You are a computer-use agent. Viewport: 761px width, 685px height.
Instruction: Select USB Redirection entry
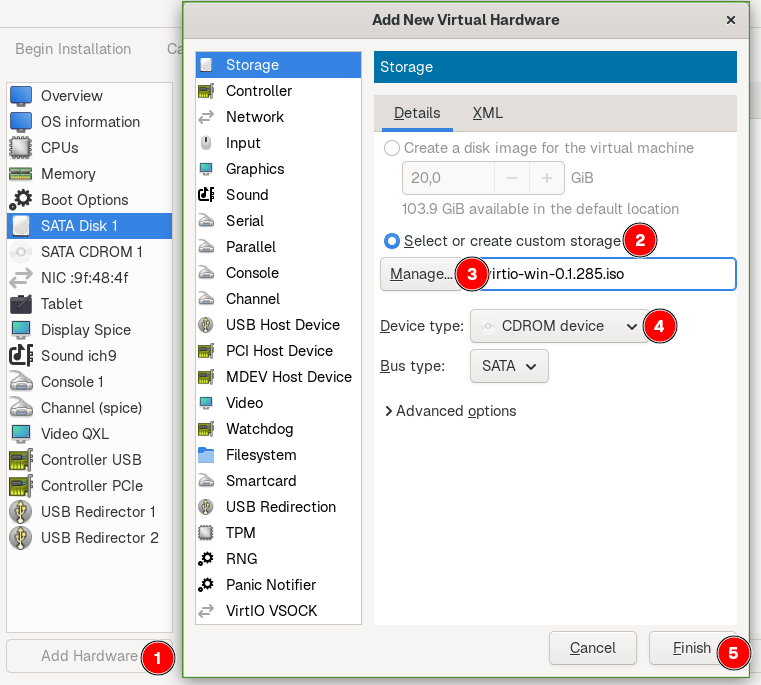279,507
